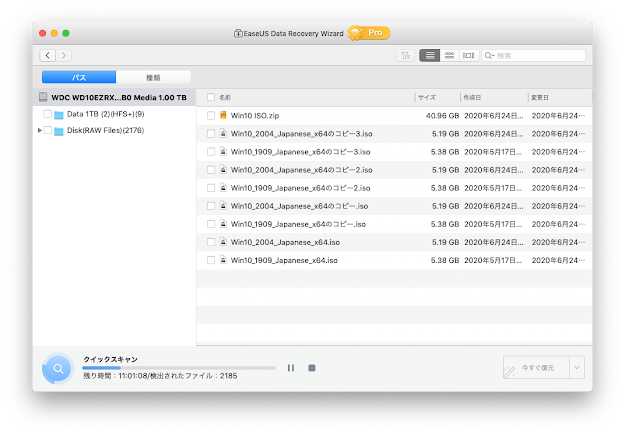The image size is (625, 435).
Task: Switch to icon grid view
Action: (449, 55)
